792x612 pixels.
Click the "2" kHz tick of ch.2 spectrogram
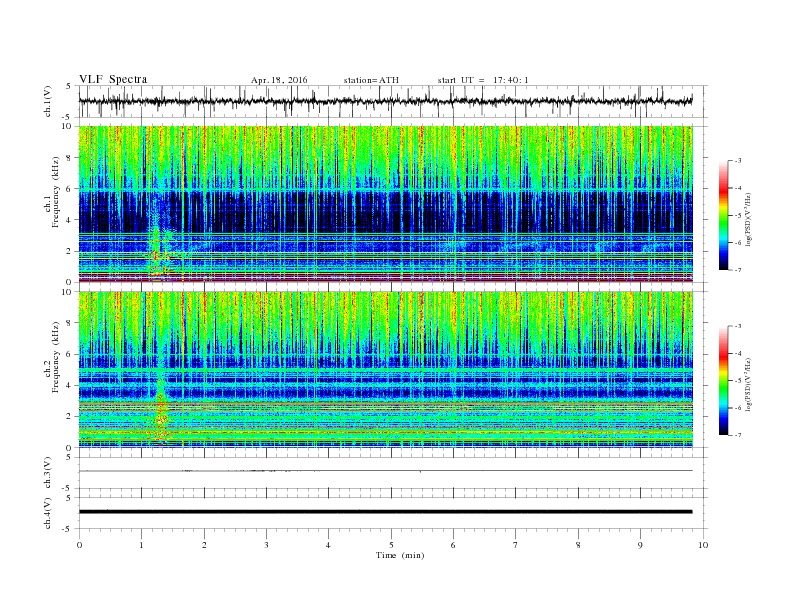pos(70,417)
